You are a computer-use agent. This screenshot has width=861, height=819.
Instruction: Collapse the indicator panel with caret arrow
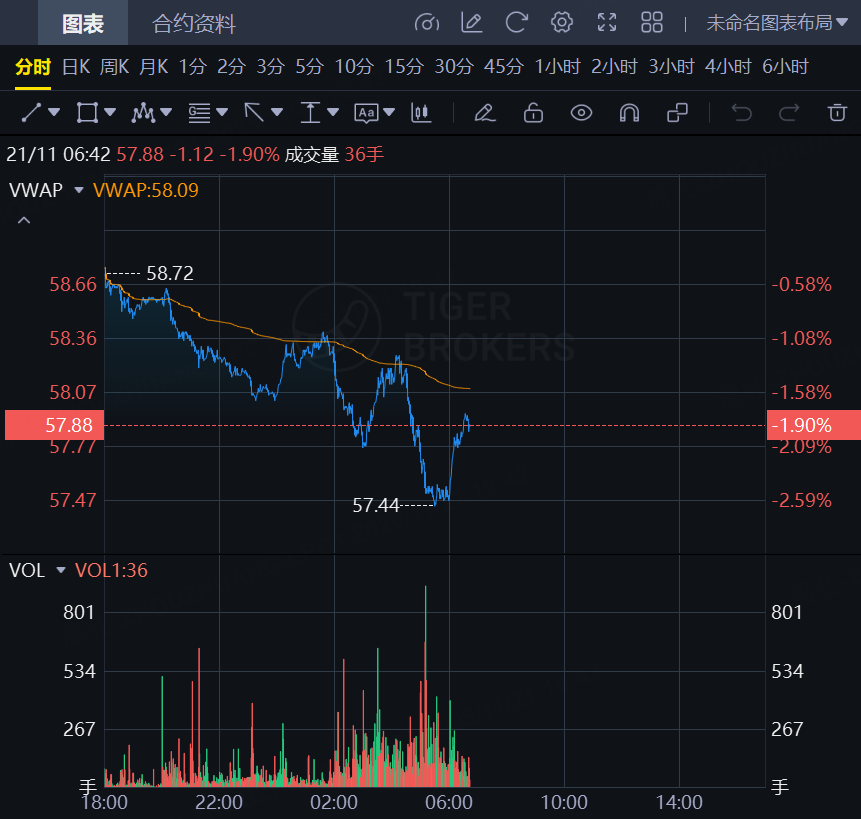tap(24, 219)
